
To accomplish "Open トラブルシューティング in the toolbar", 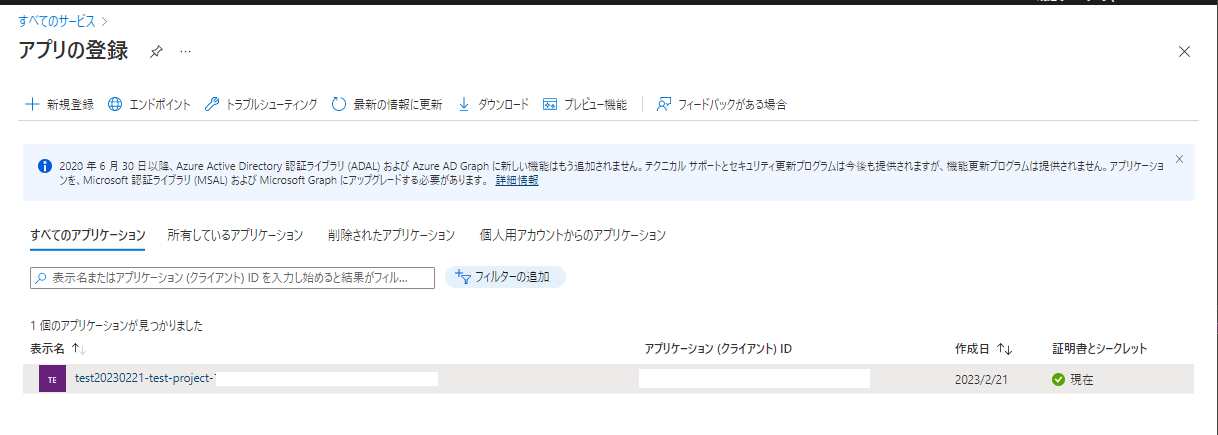I will point(260,104).
